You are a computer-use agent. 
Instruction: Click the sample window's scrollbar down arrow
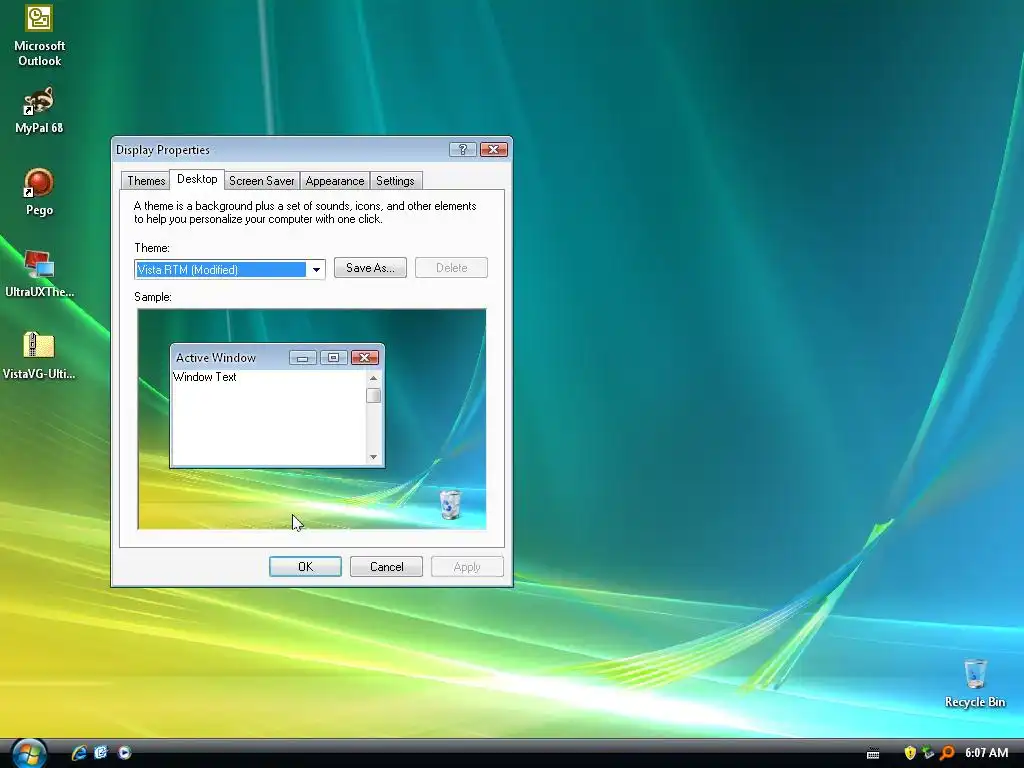pos(374,457)
